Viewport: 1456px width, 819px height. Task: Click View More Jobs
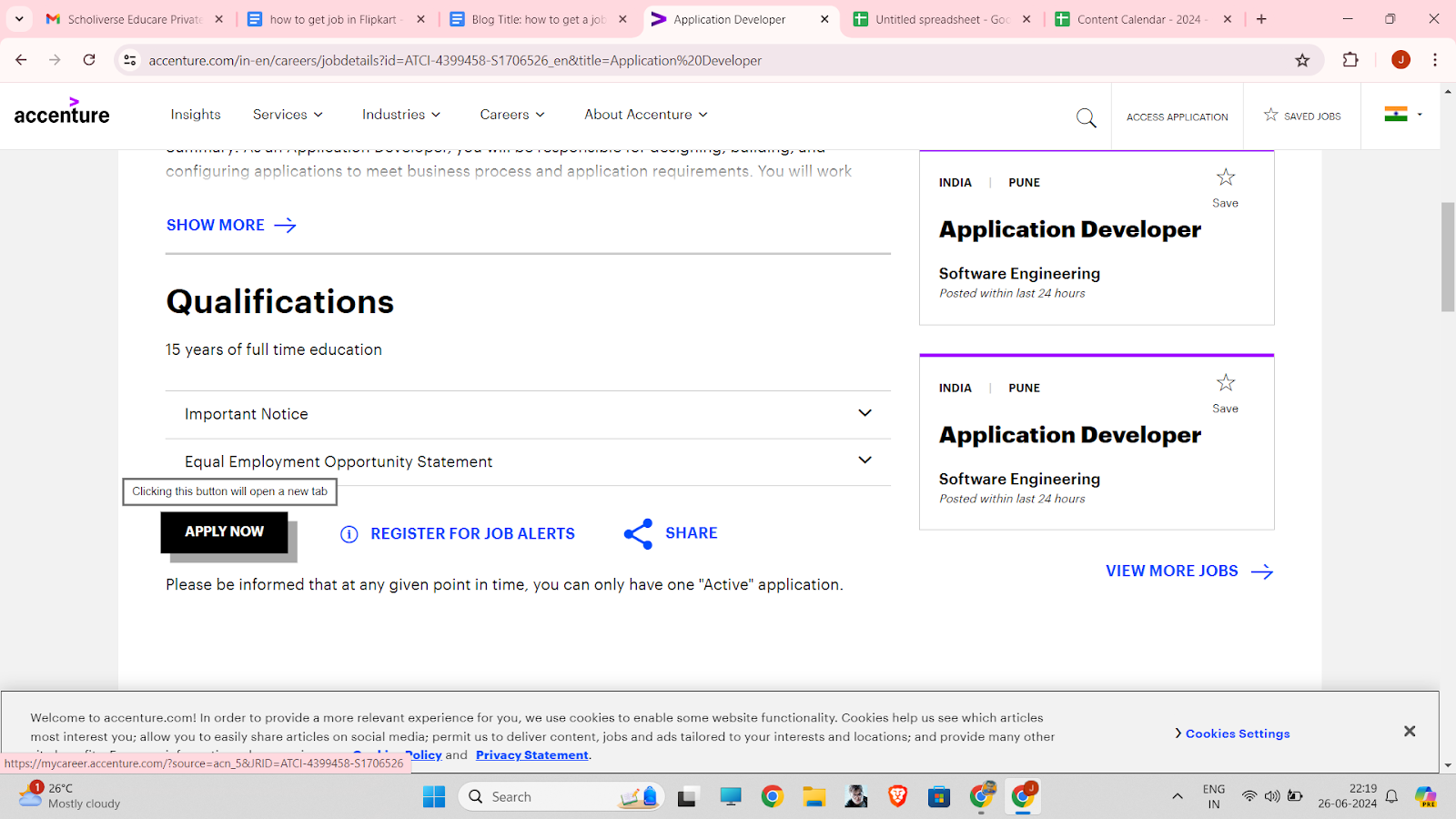pos(1172,571)
